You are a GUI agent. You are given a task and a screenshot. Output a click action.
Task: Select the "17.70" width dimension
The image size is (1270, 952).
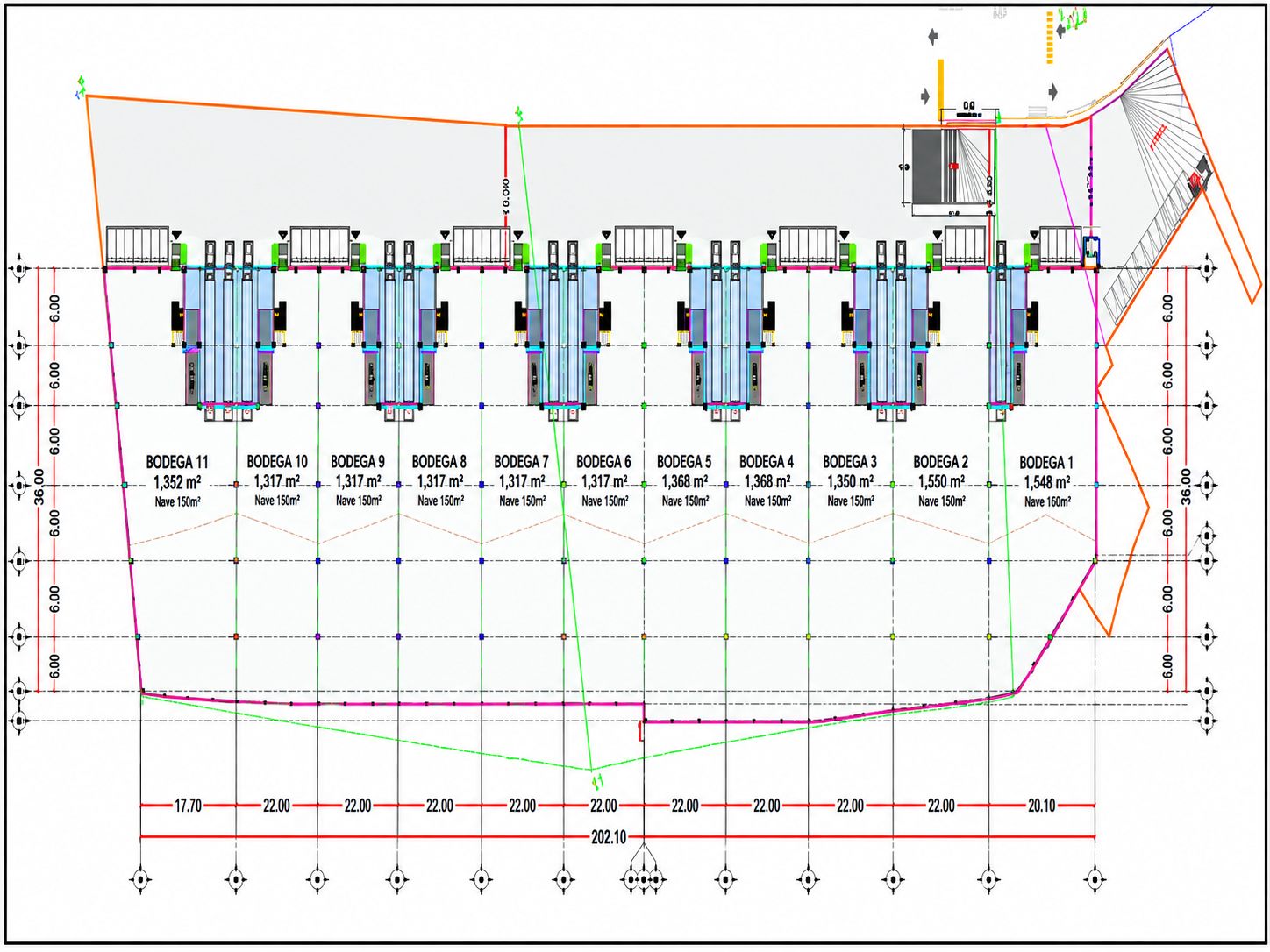(x=188, y=806)
